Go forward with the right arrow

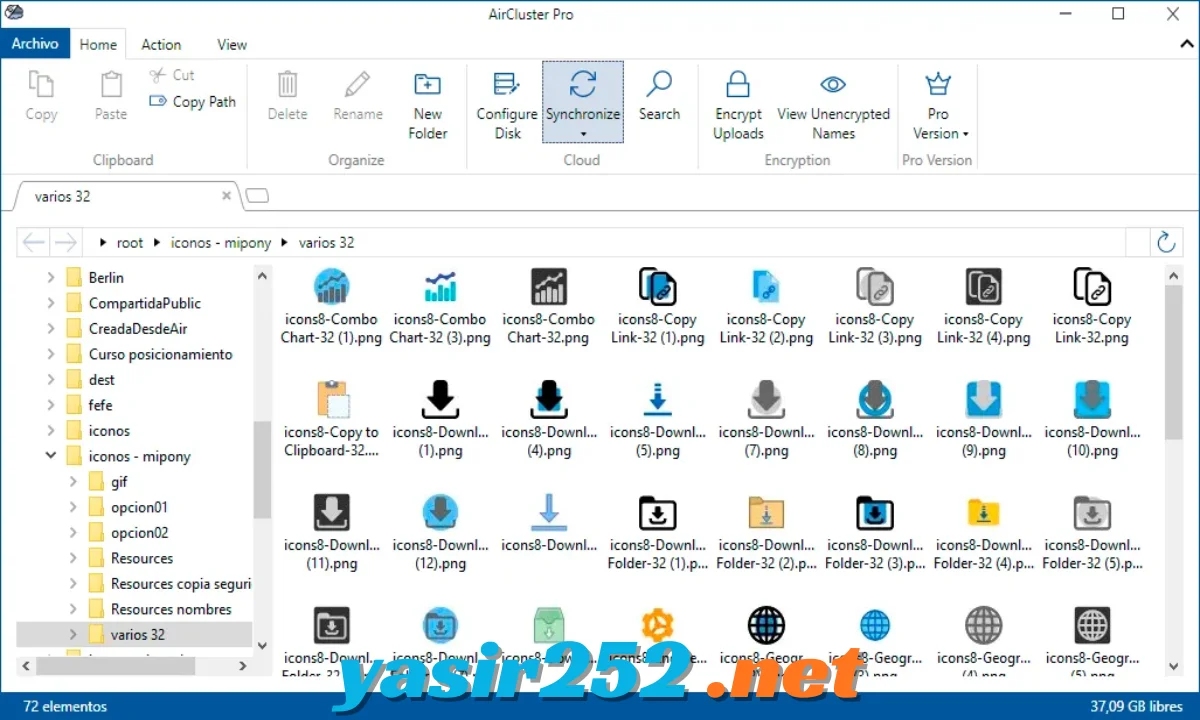point(66,242)
